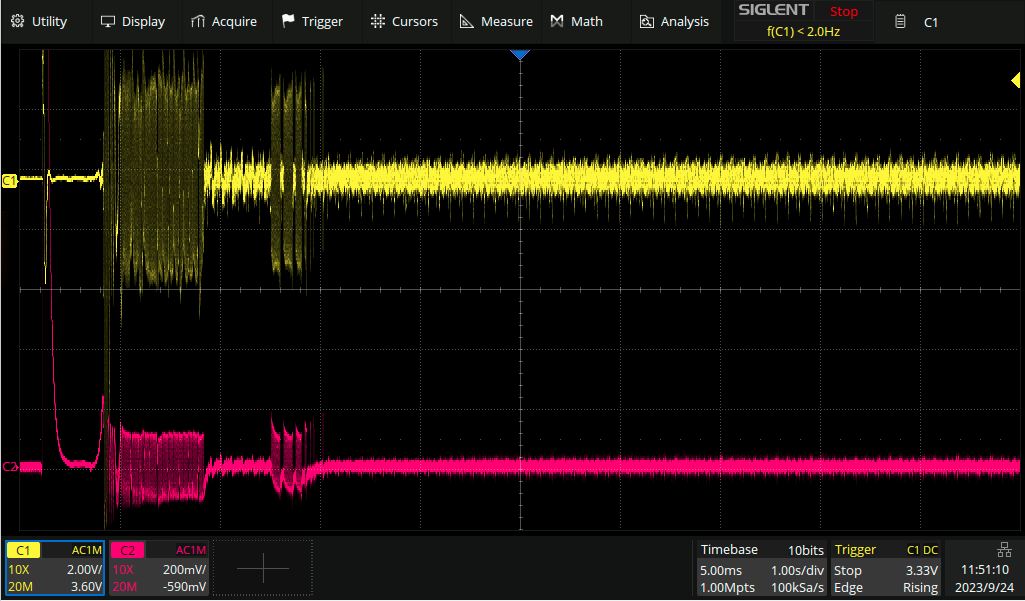Open the Utility menu
This screenshot has height=601, width=1025.
39,22
